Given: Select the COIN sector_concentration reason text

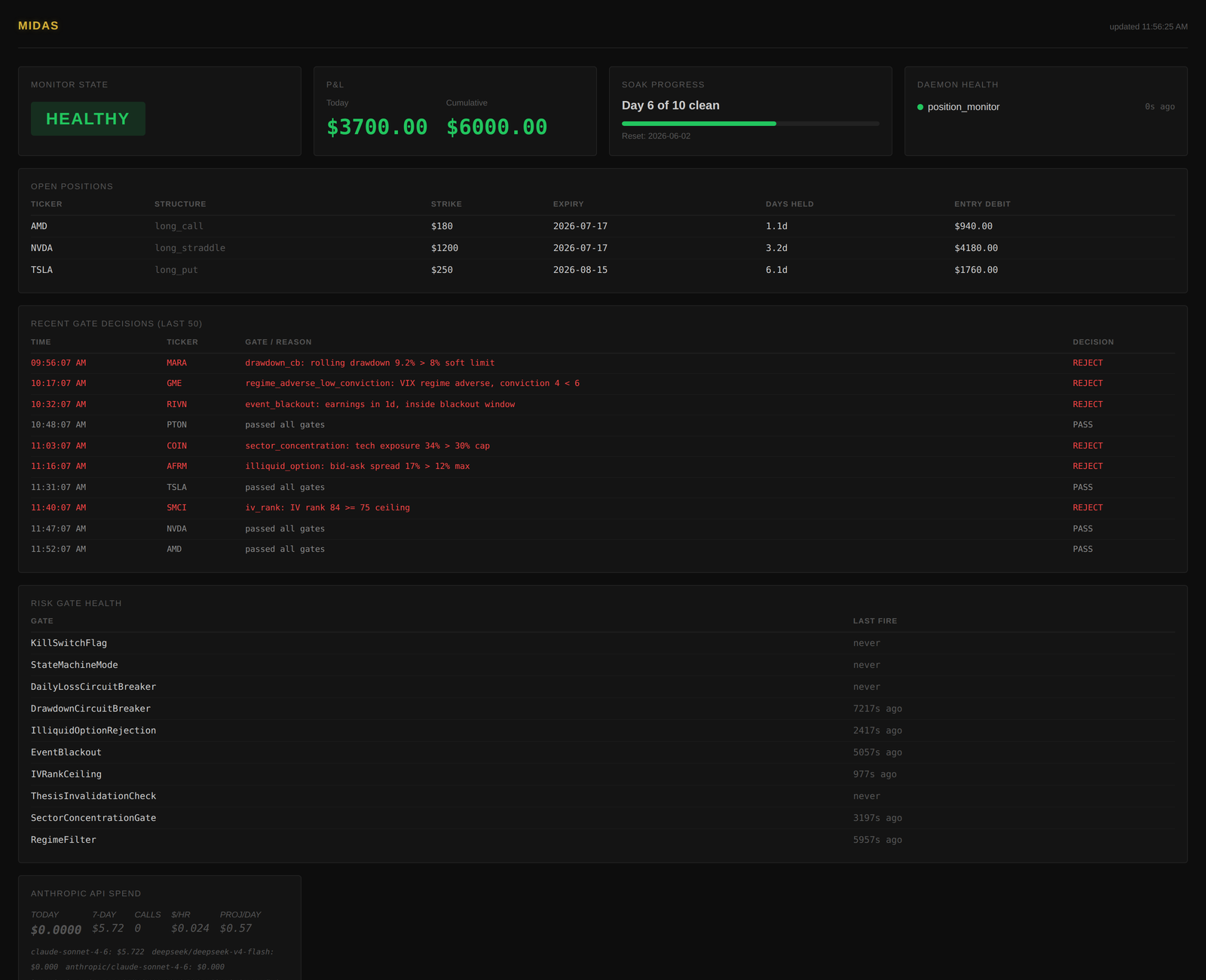Looking at the screenshot, I should [367, 446].
